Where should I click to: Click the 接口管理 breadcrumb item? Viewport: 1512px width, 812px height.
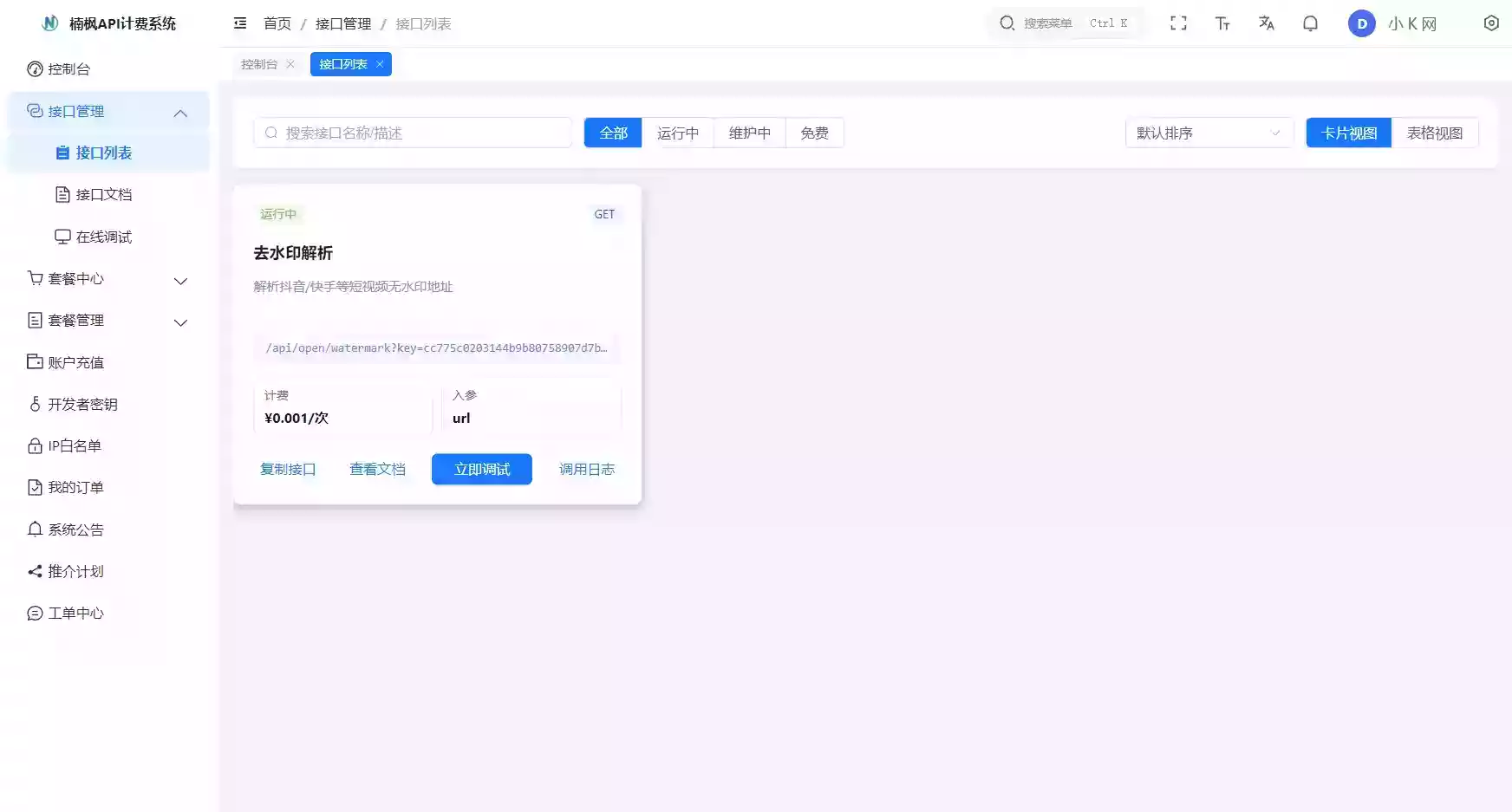tap(342, 24)
